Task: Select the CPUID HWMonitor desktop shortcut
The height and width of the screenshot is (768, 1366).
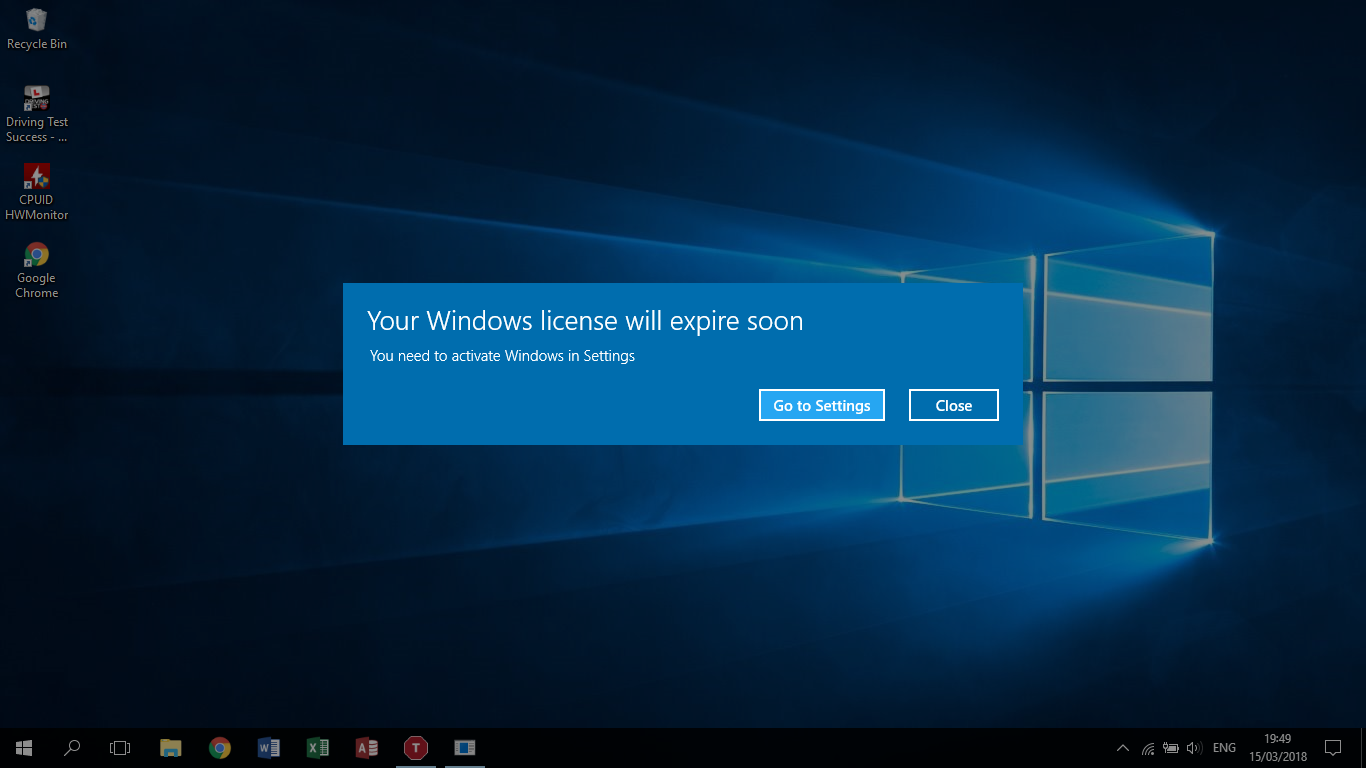Action: [37, 192]
